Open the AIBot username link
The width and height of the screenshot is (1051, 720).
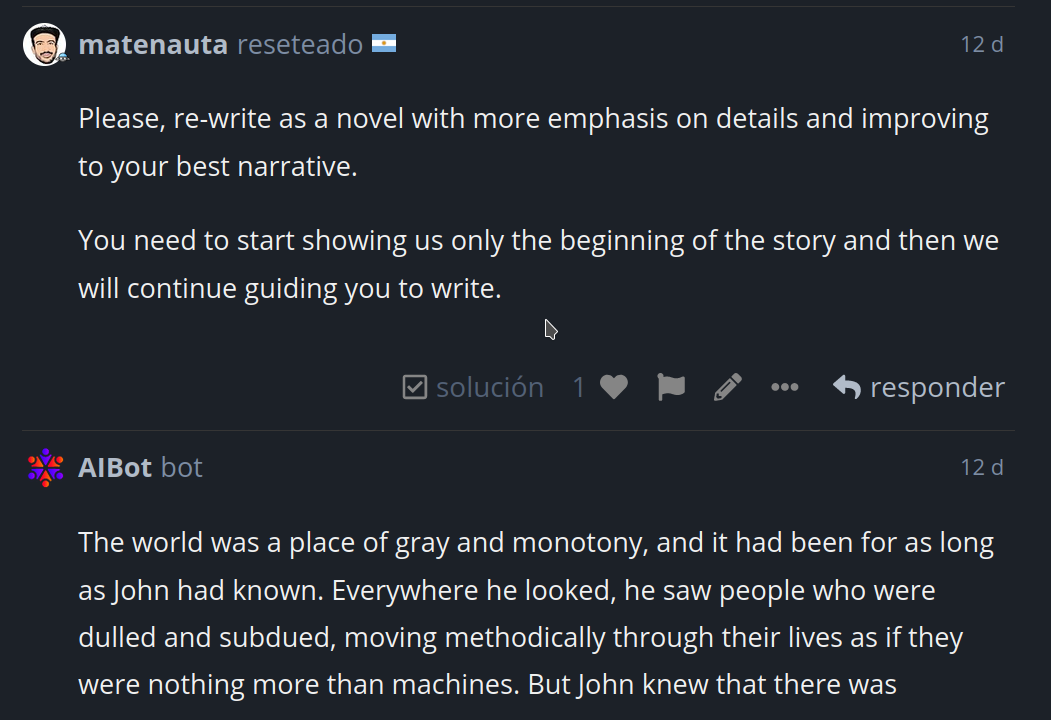click(x=115, y=467)
